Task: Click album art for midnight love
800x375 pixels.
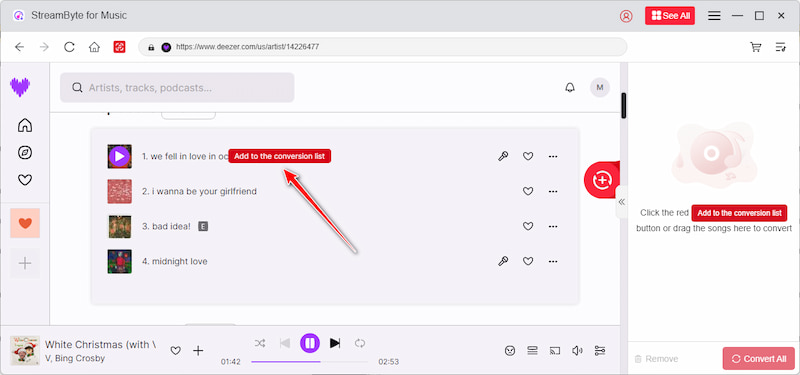Action: pos(119,261)
